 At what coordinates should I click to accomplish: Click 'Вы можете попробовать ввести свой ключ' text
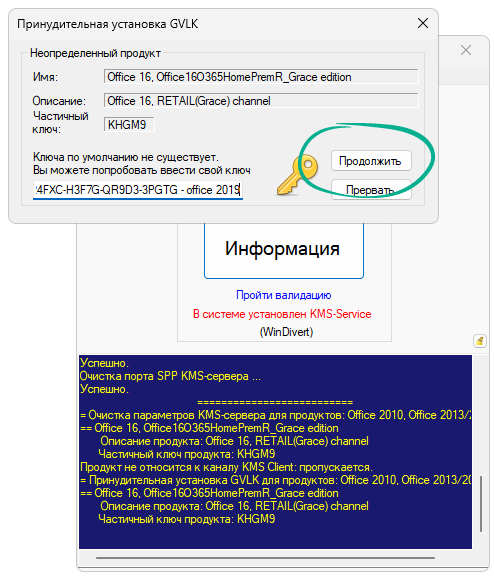click(x=142, y=170)
